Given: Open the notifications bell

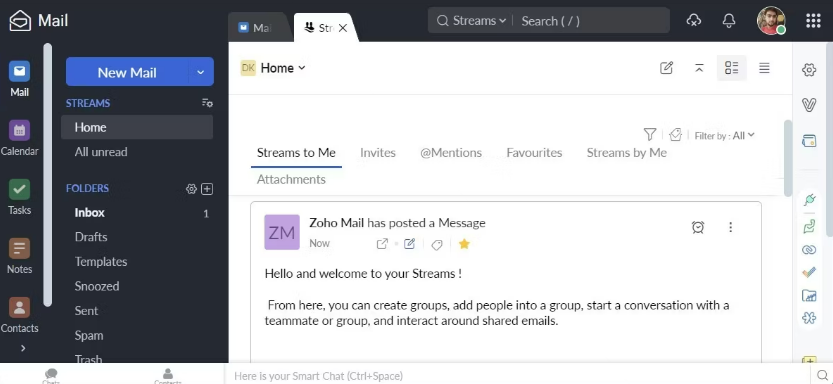Looking at the screenshot, I should point(729,21).
